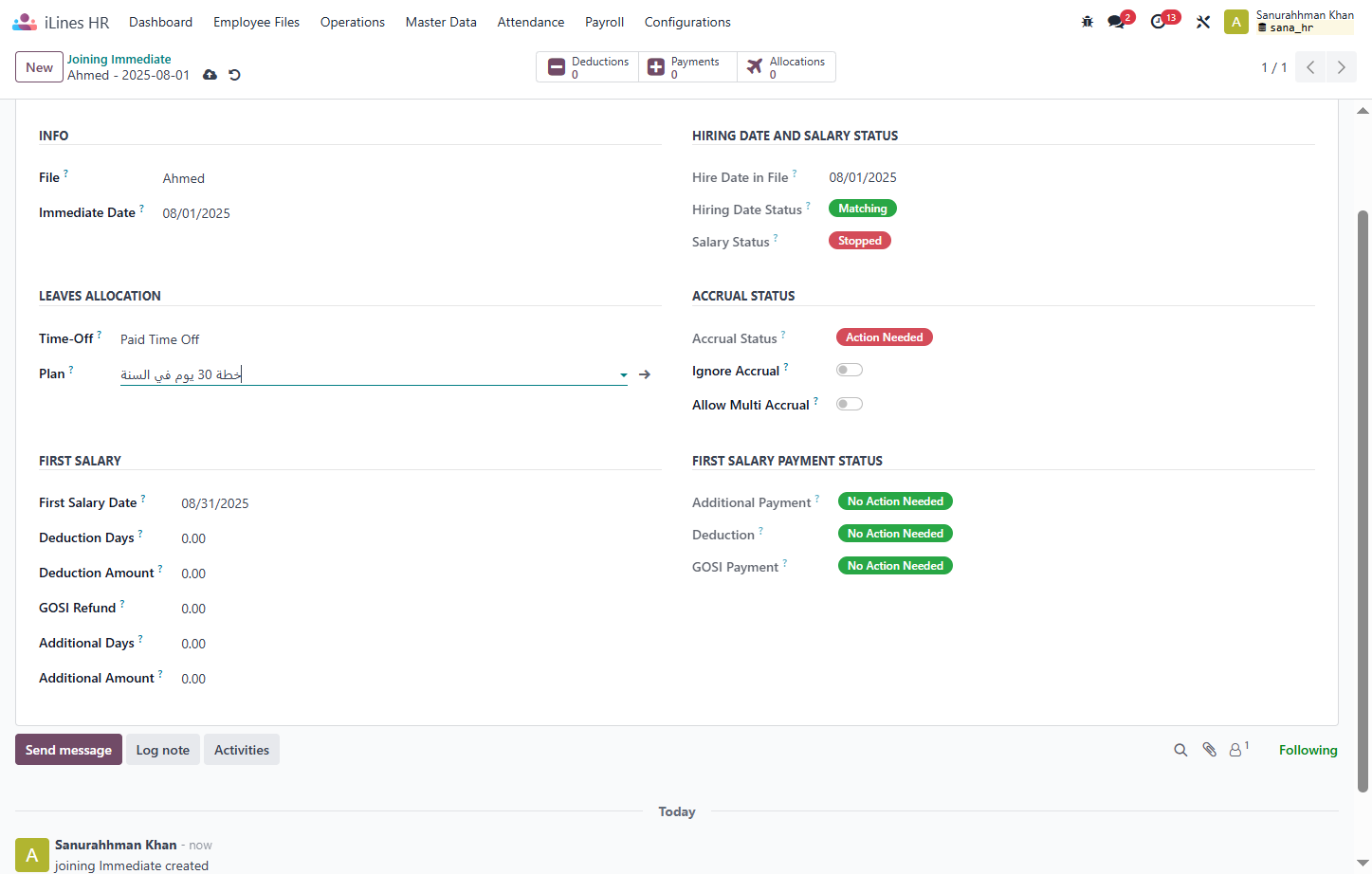Open the Employee Files menu

click(x=256, y=22)
